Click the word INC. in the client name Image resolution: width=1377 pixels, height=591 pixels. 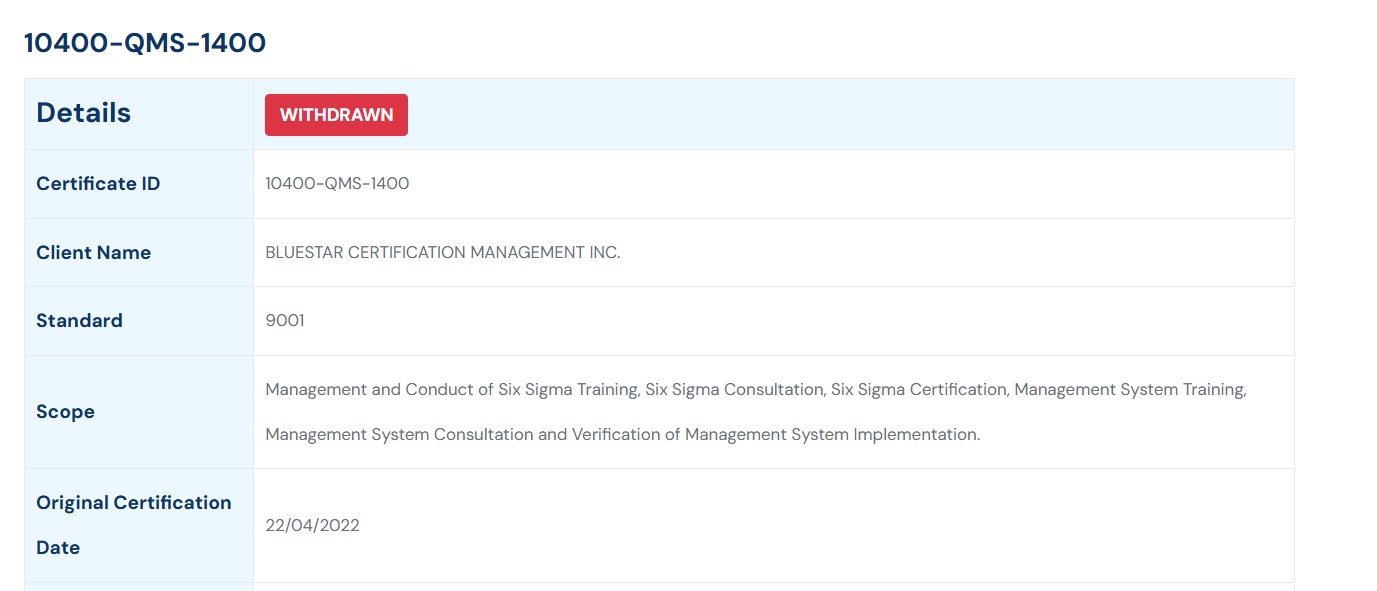pos(604,253)
